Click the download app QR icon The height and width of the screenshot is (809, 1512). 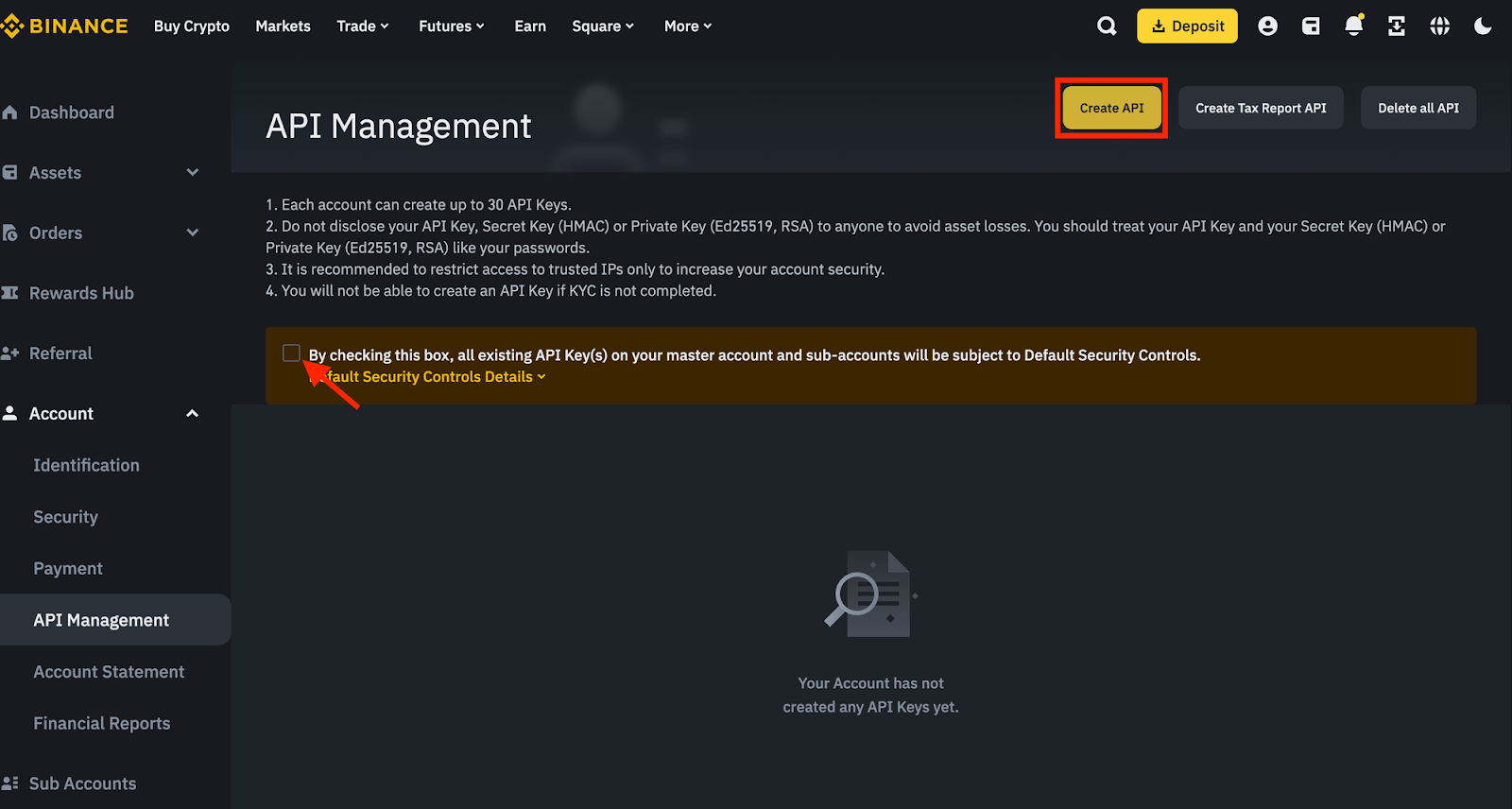click(1397, 26)
